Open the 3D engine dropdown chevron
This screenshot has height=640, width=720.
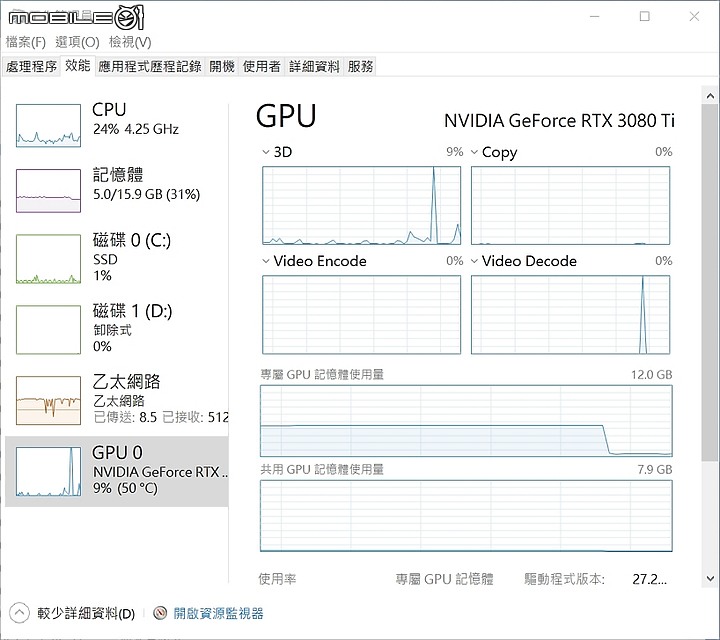[x=265, y=152]
